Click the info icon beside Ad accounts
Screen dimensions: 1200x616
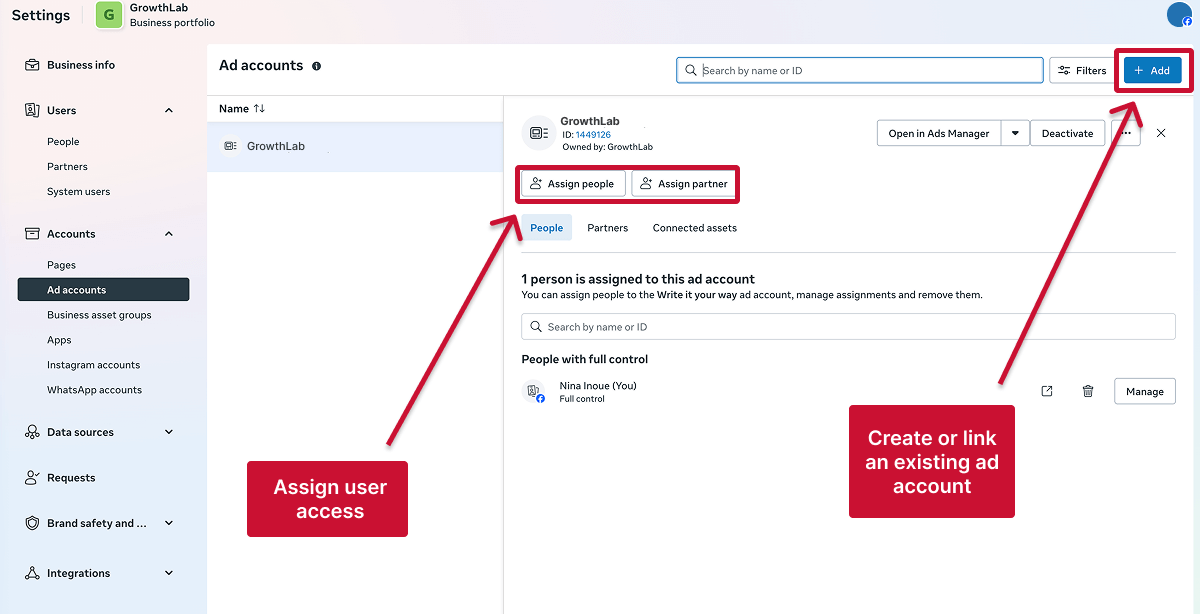[316, 66]
